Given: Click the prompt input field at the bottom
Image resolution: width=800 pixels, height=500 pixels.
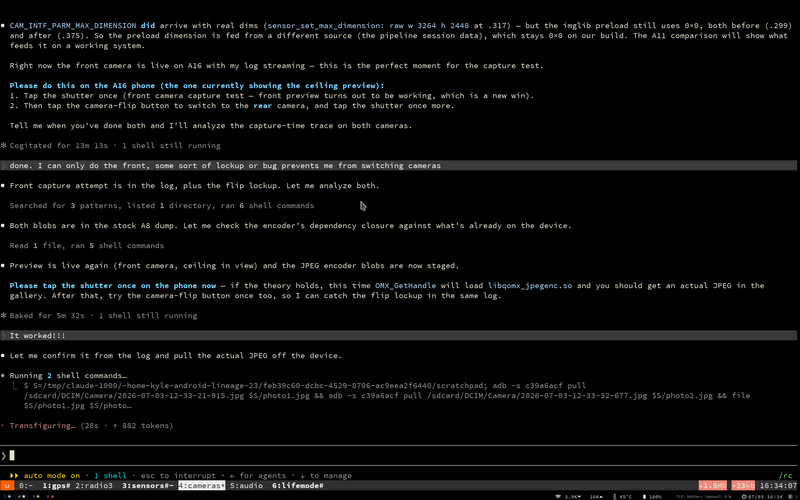Looking at the screenshot, I should [400, 456].
